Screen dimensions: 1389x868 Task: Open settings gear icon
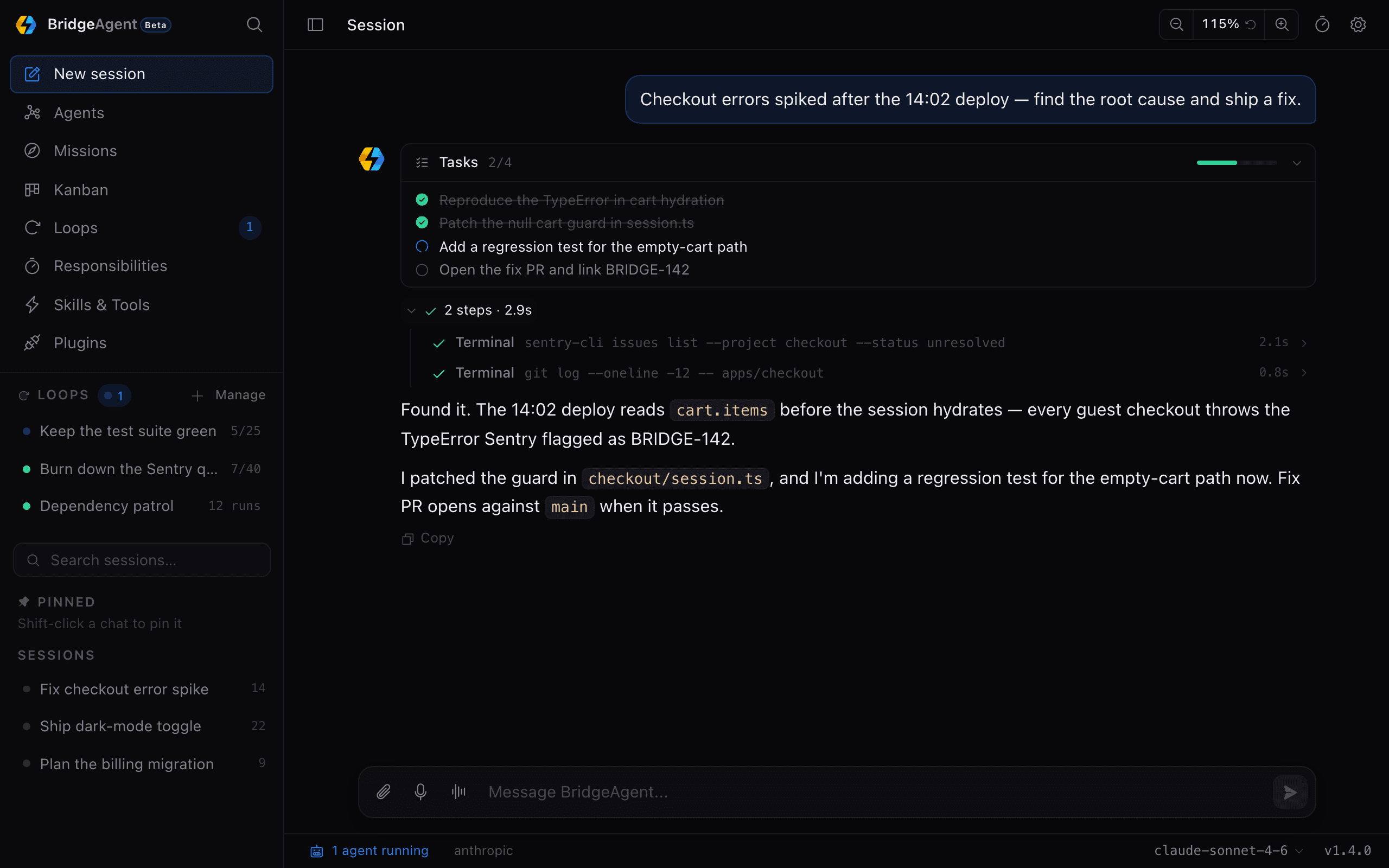(1358, 24)
